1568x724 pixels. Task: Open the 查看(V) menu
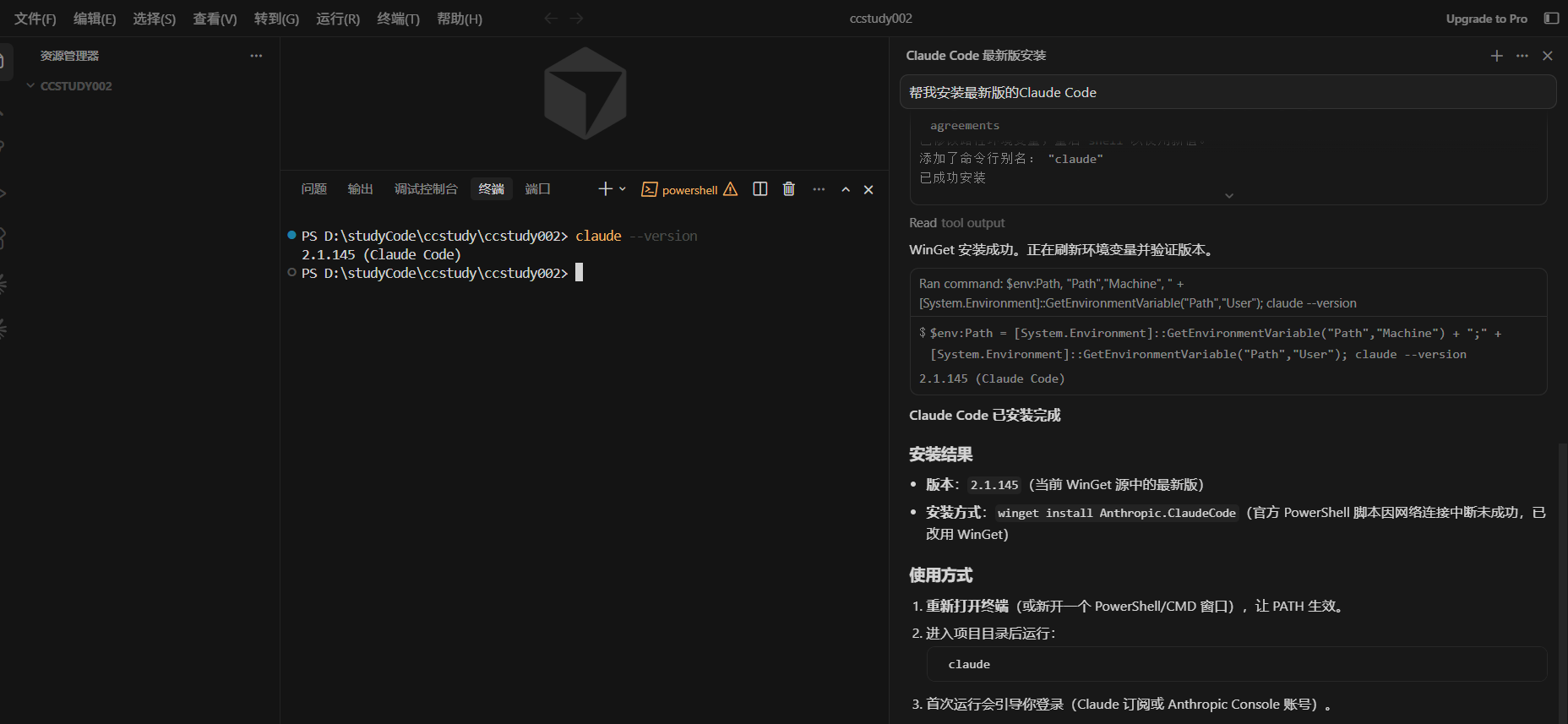coord(215,19)
